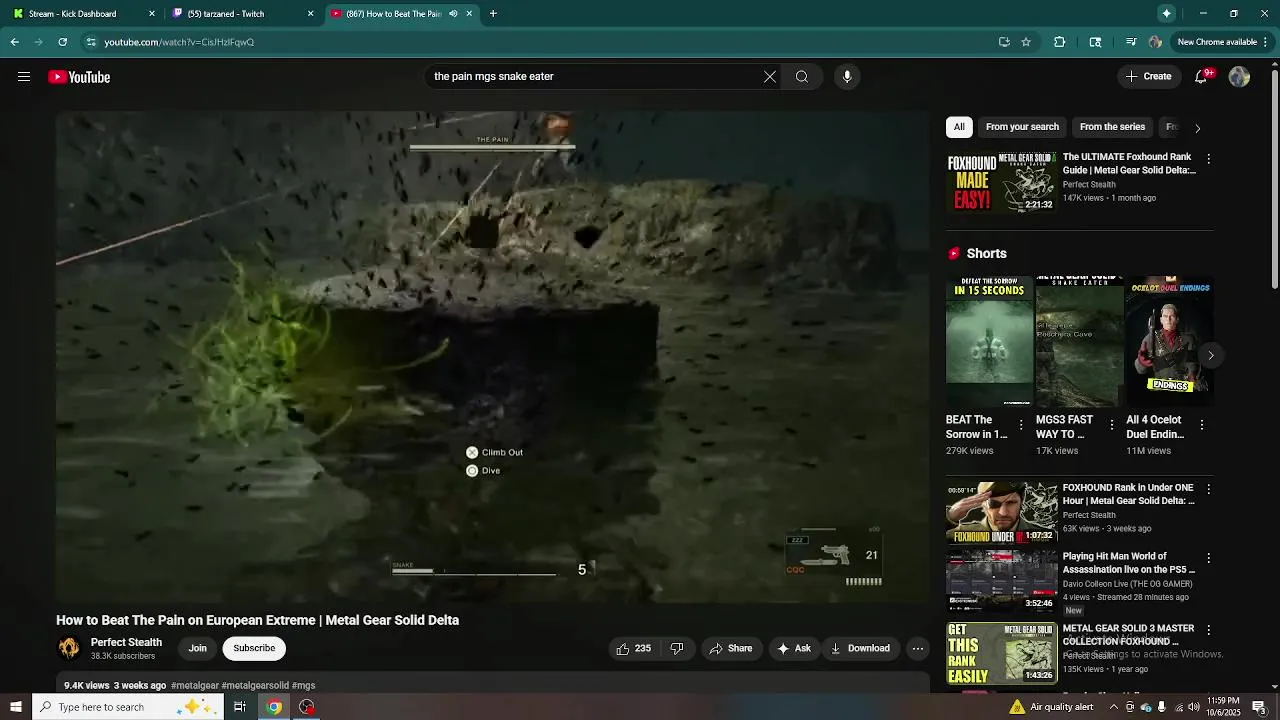Click the video player area
This screenshot has height=720, width=1280.
point(493,357)
